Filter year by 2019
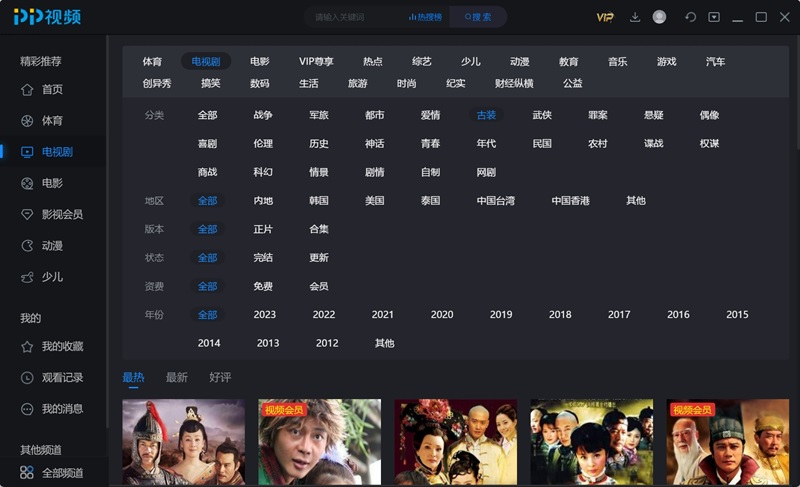 click(501, 315)
